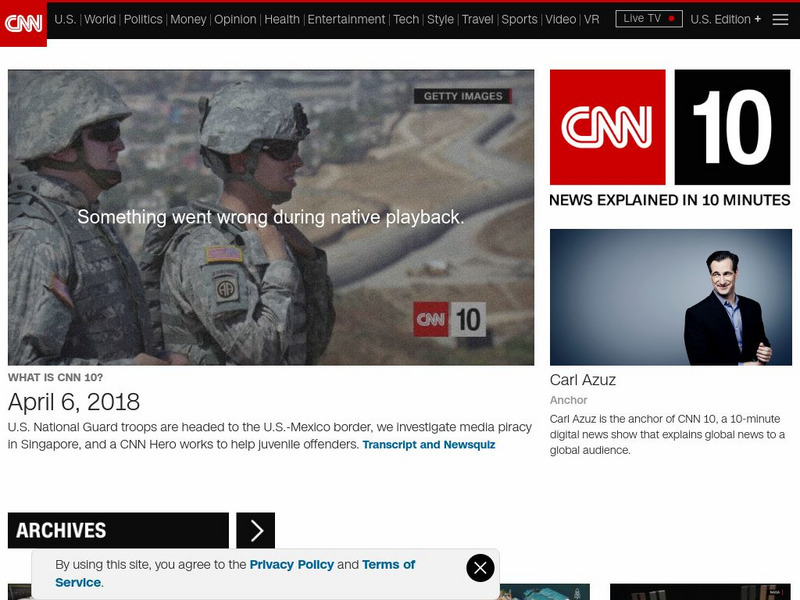Click the CNN logo in the header
This screenshot has height=600, width=800.
click(23, 23)
